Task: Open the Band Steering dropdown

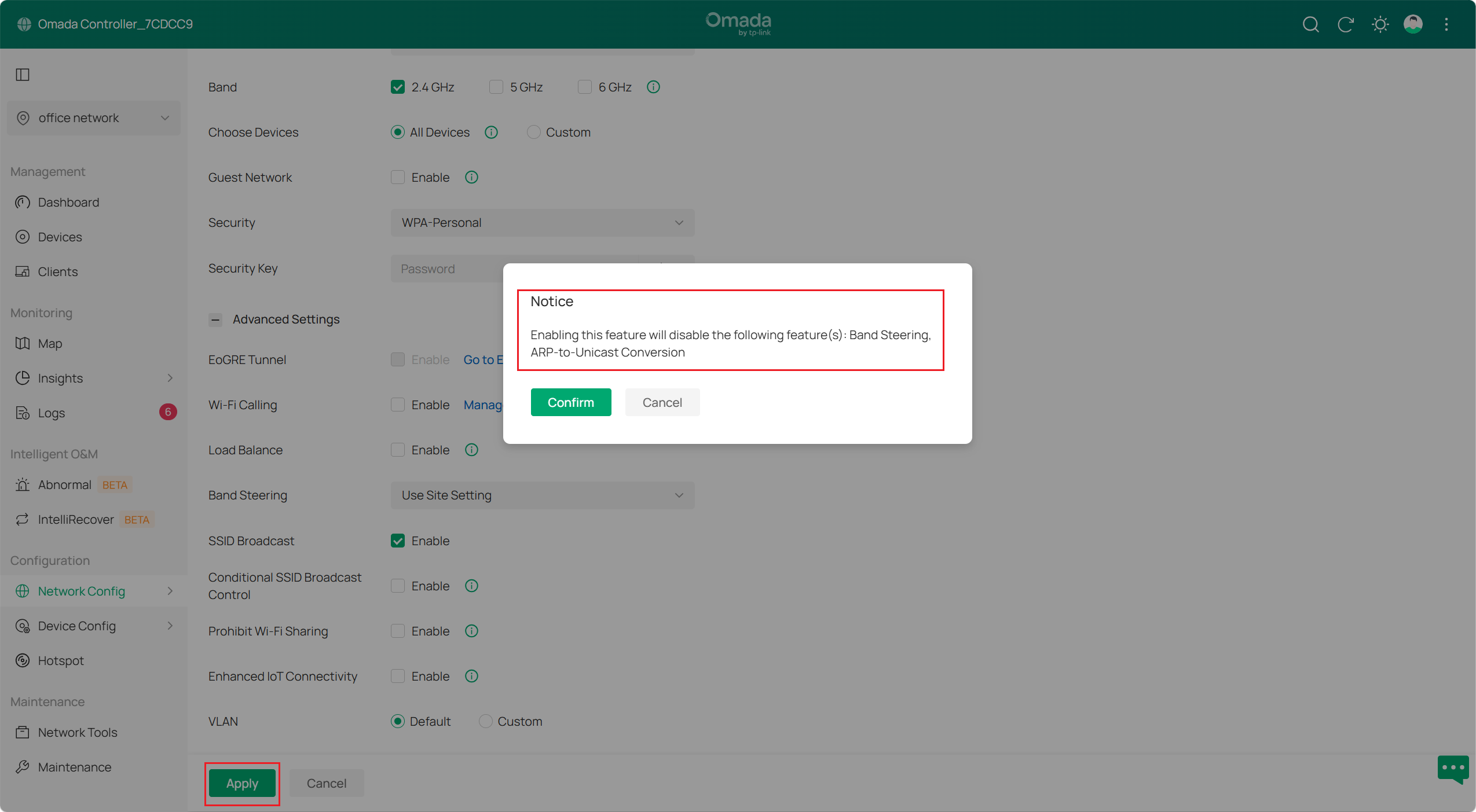Action: point(543,495)
